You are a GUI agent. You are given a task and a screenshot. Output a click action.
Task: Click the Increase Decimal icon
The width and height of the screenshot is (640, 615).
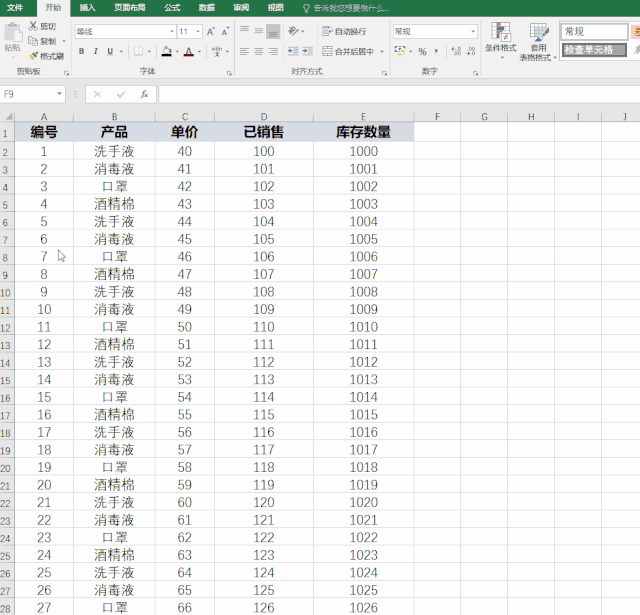(x=456, y=51)
